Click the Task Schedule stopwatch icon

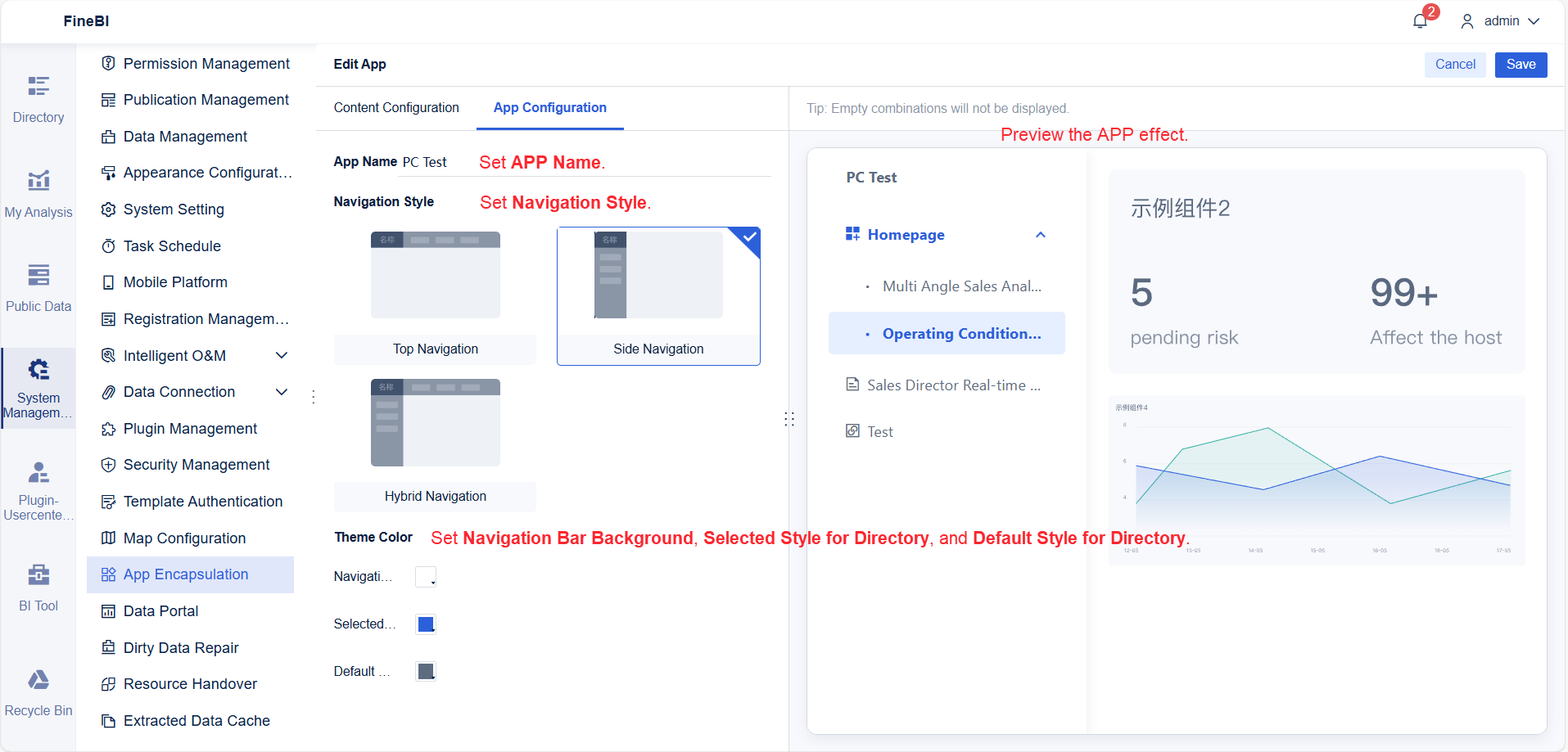[x=108, y=246]
